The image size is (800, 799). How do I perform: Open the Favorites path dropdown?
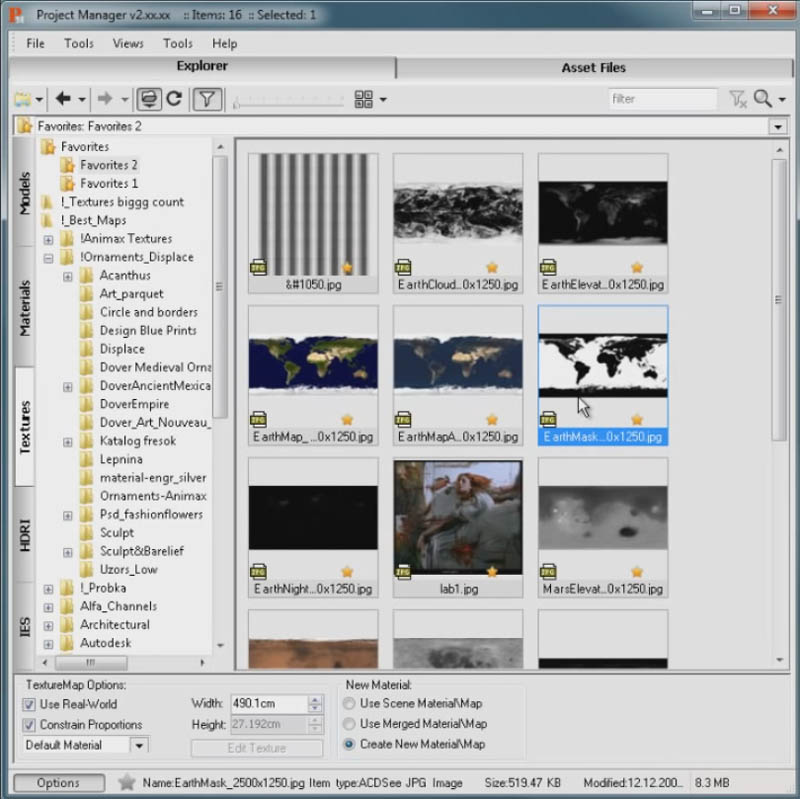pyautogui.click(x=779, y=126)
